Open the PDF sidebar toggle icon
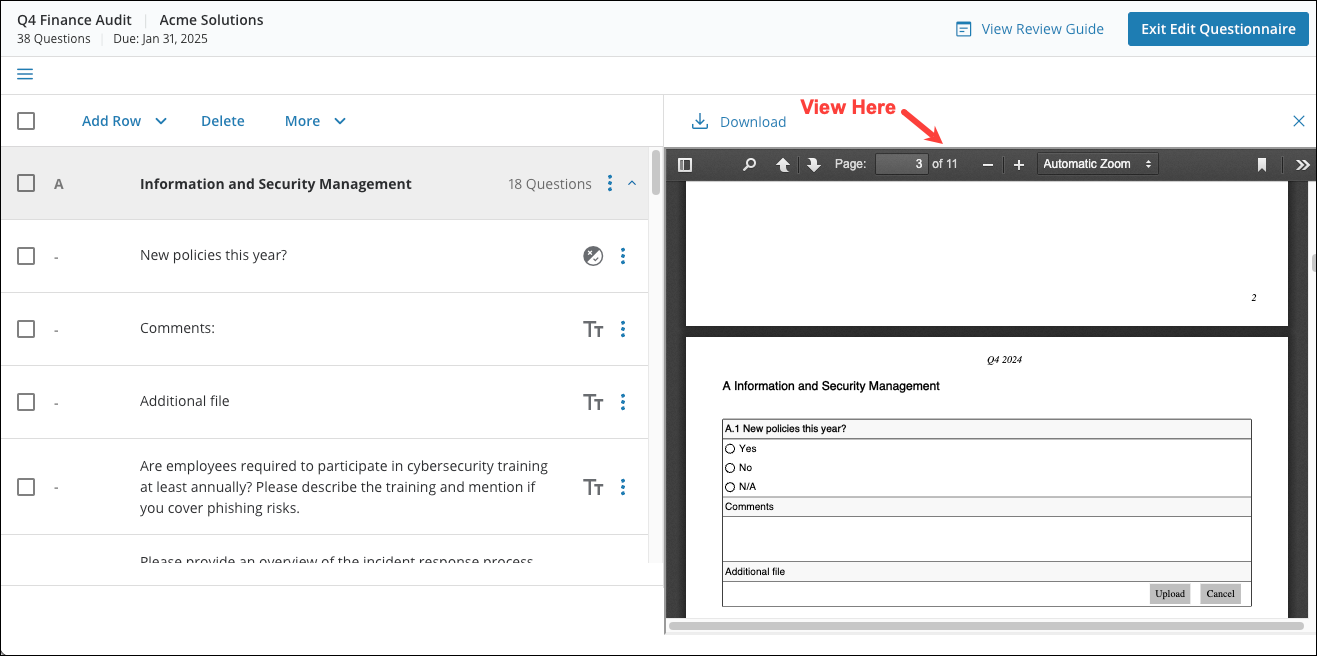The width and height of the screenshot is (1317, 656). coord(686,164)
